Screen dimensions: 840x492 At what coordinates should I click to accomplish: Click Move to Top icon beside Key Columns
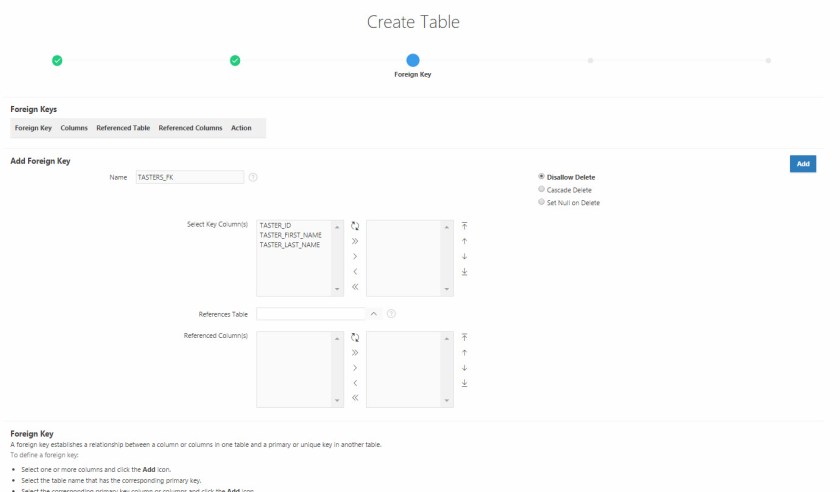point(464,226)
